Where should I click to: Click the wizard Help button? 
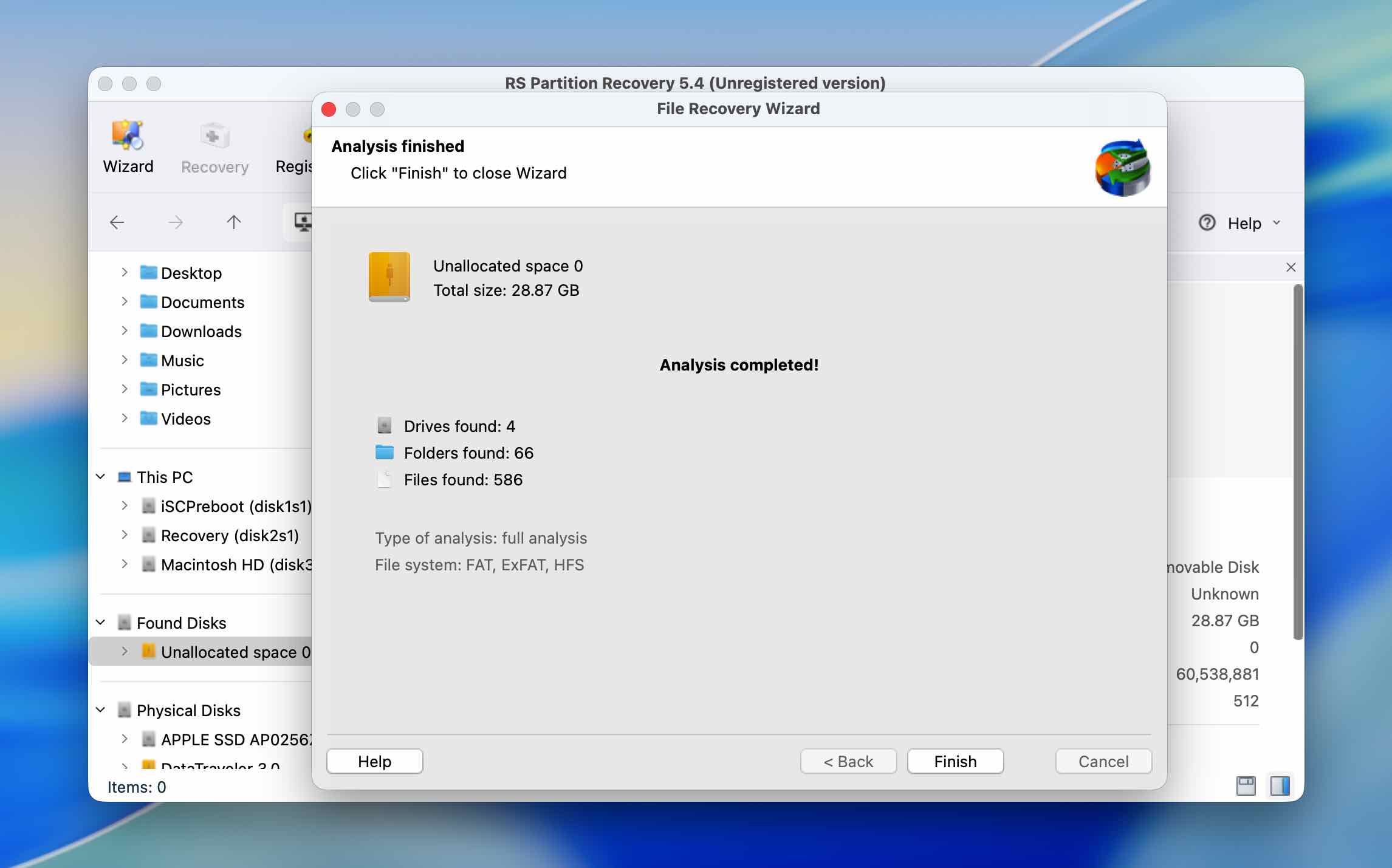click(x=374, y=761)
